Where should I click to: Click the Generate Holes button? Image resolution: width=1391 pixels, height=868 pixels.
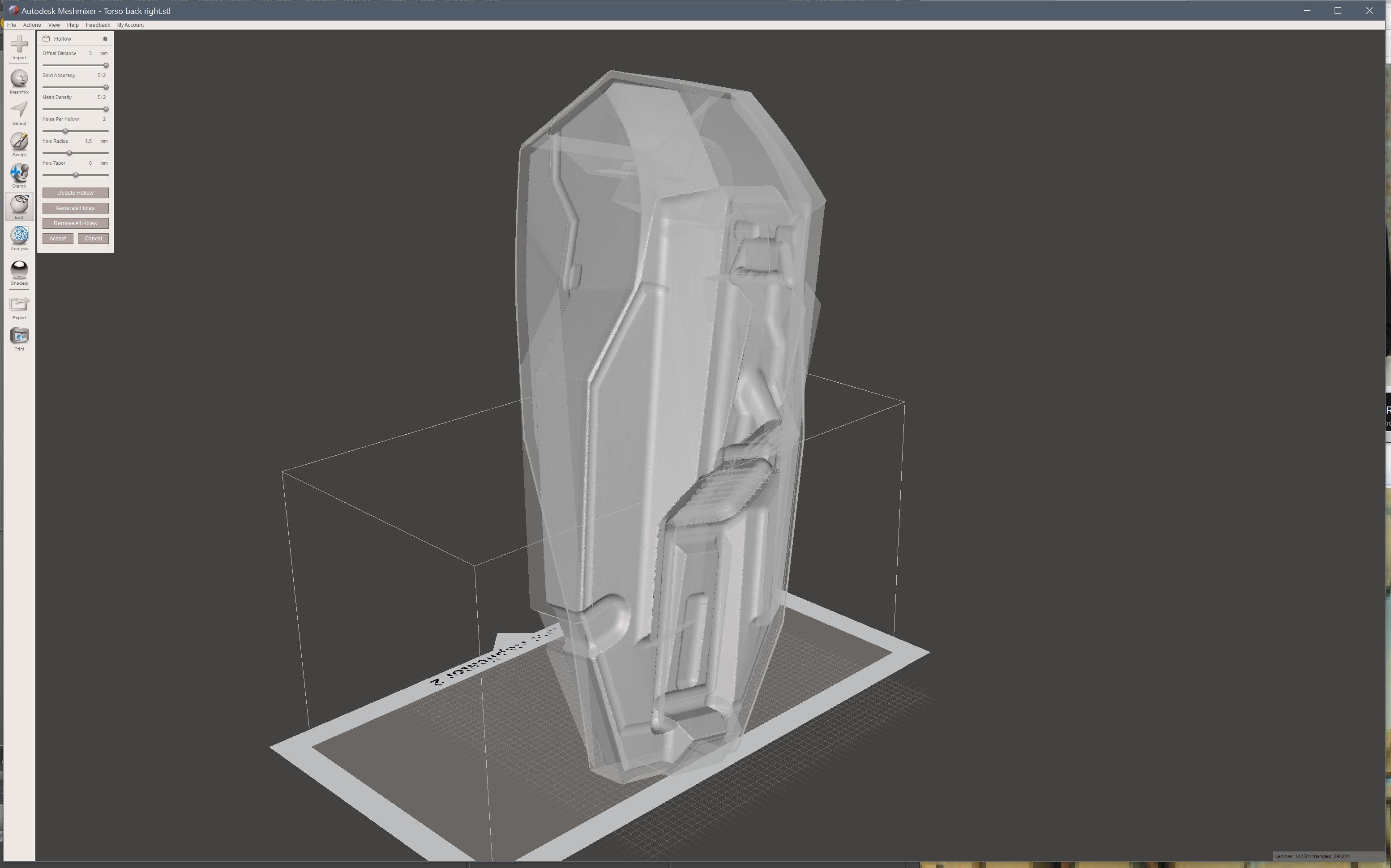pyautogui.click(x=75, y=209)
